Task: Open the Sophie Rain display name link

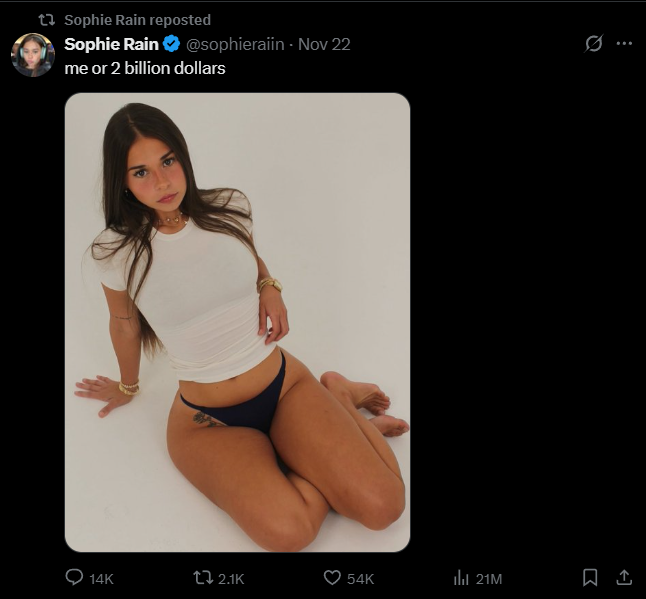Action: click(x=110, y=44)
